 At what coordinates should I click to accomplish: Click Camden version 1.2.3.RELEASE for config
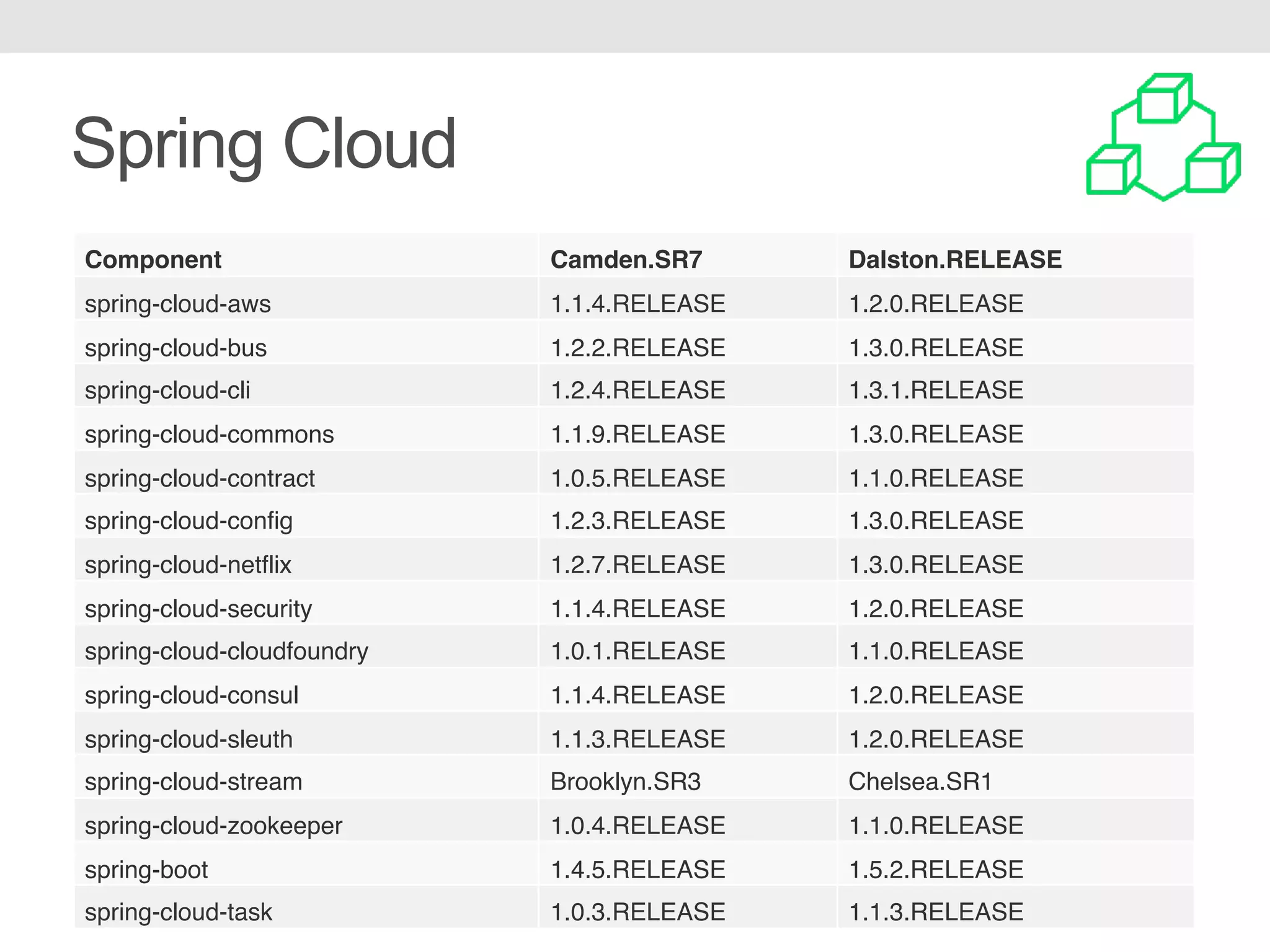pyautogui.click(x=638, y=521)
